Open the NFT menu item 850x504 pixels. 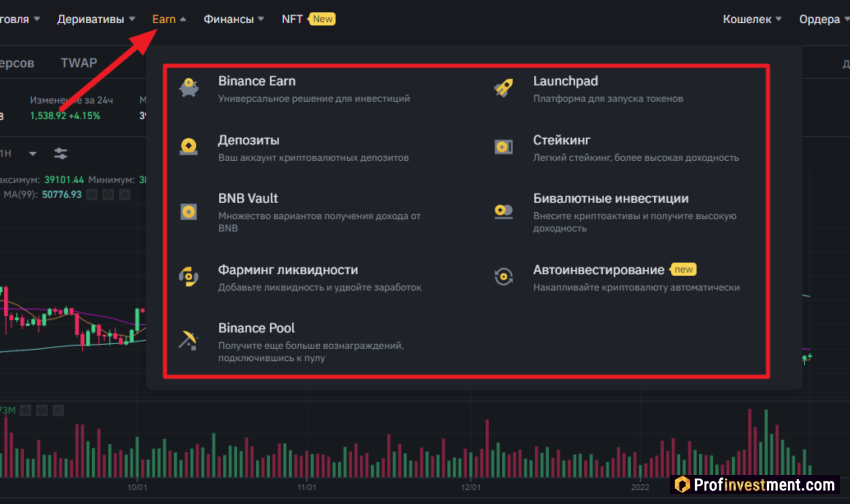click(x=292, y=19)
